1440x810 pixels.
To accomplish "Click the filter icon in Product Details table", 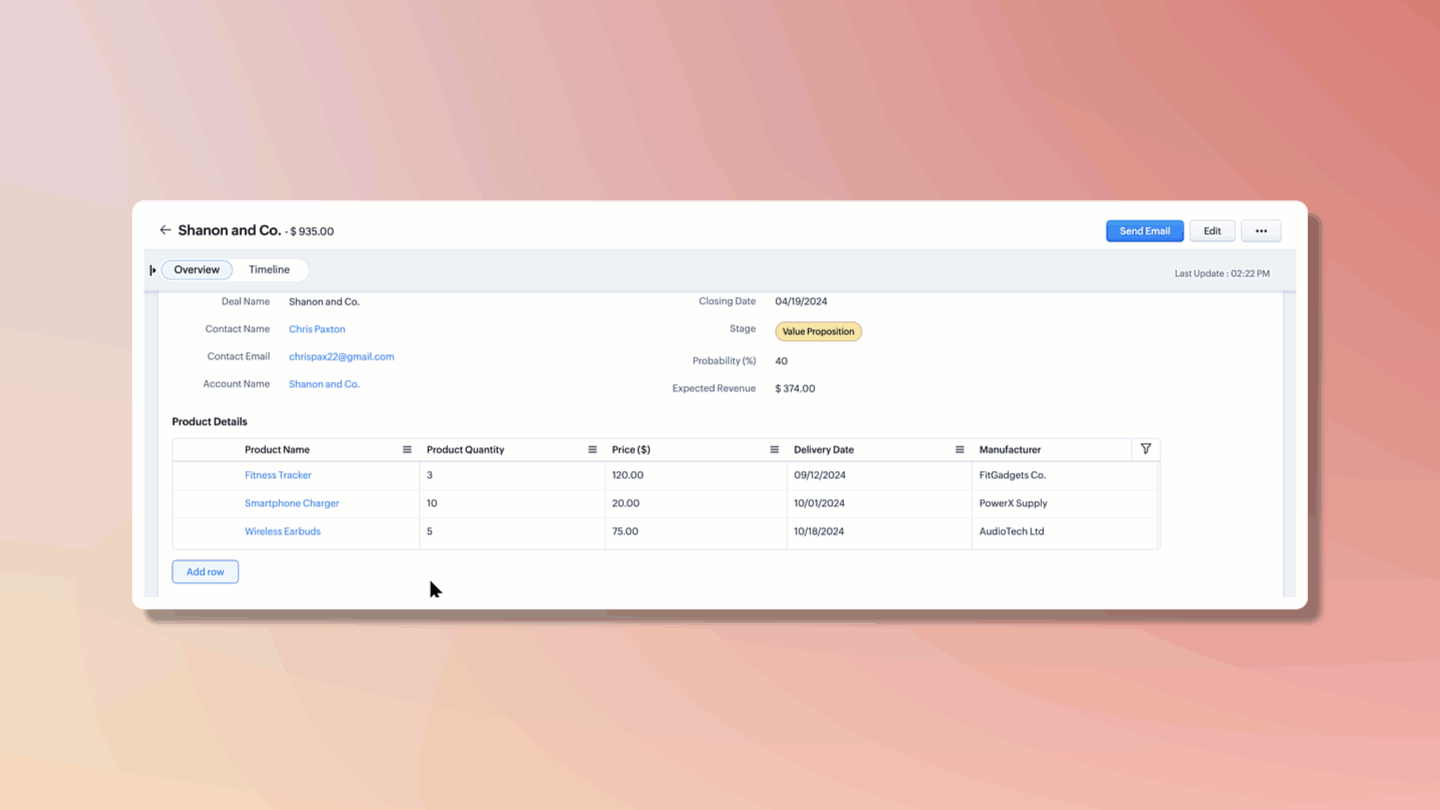I will pos(1145,450).
